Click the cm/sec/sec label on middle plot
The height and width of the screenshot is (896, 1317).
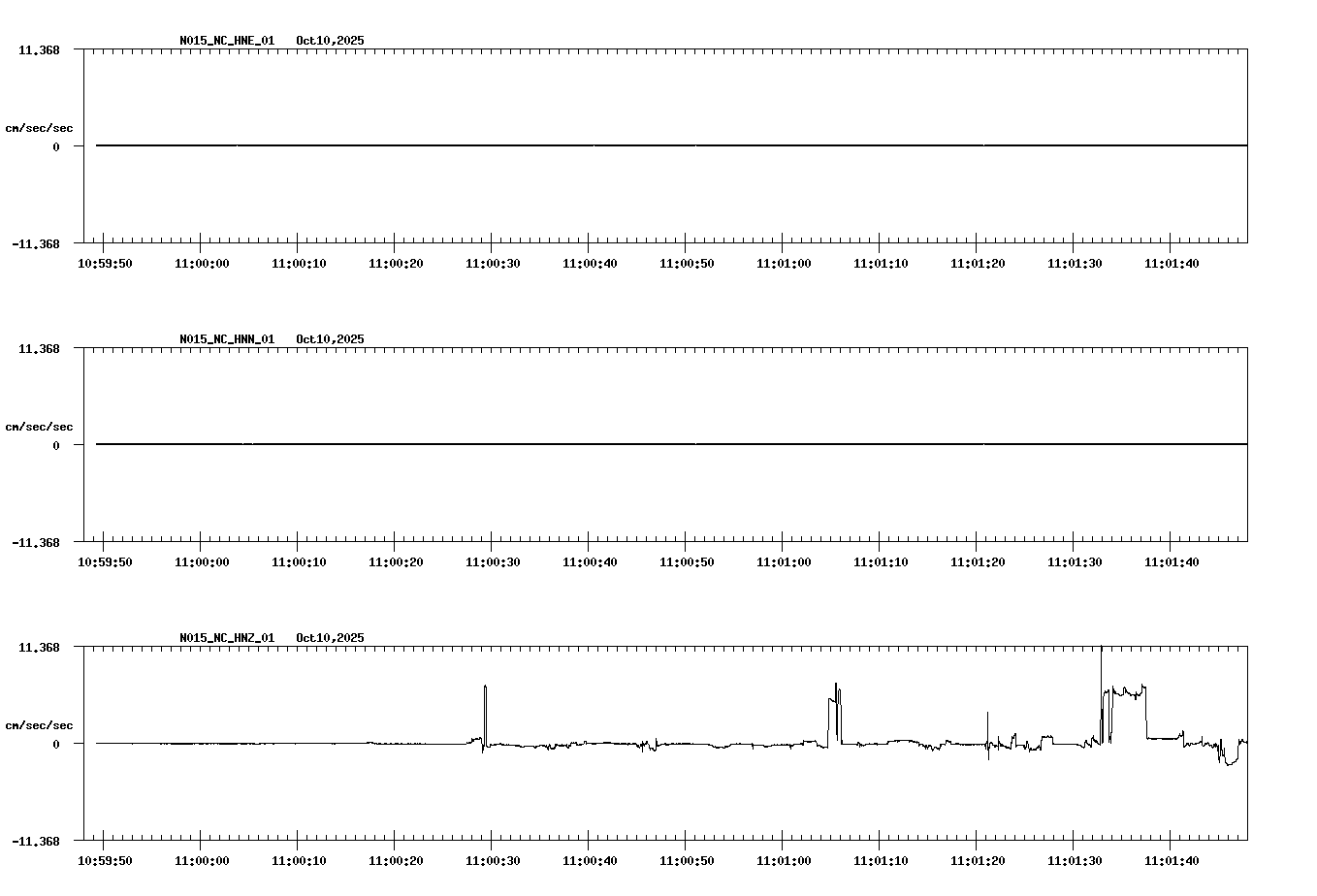pyautogui.click(x=39, y=425)
